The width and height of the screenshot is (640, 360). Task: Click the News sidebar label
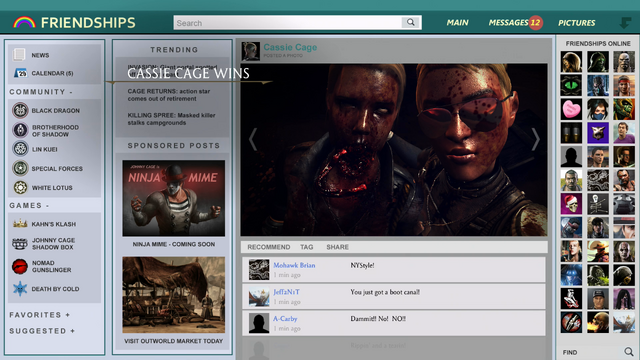coord(40,55)
